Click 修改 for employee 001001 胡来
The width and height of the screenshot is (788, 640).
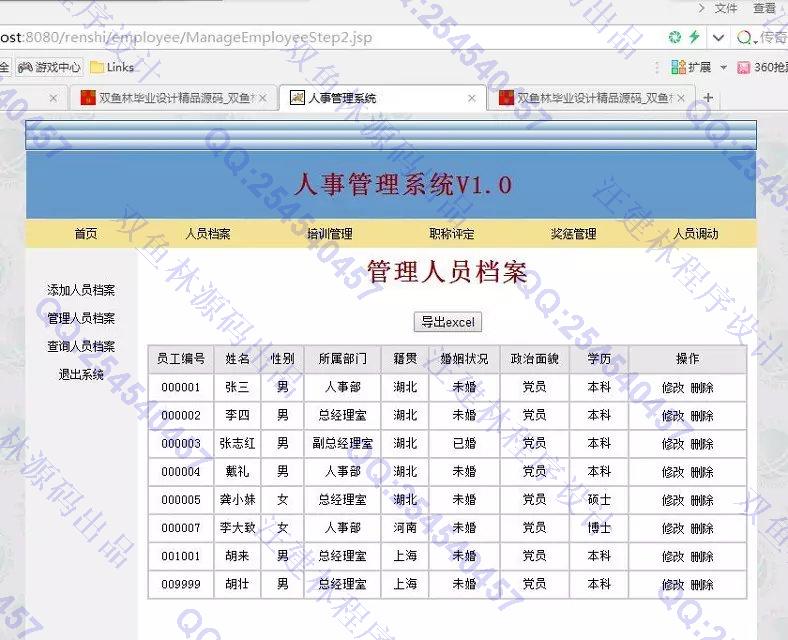tap(673, 556)
